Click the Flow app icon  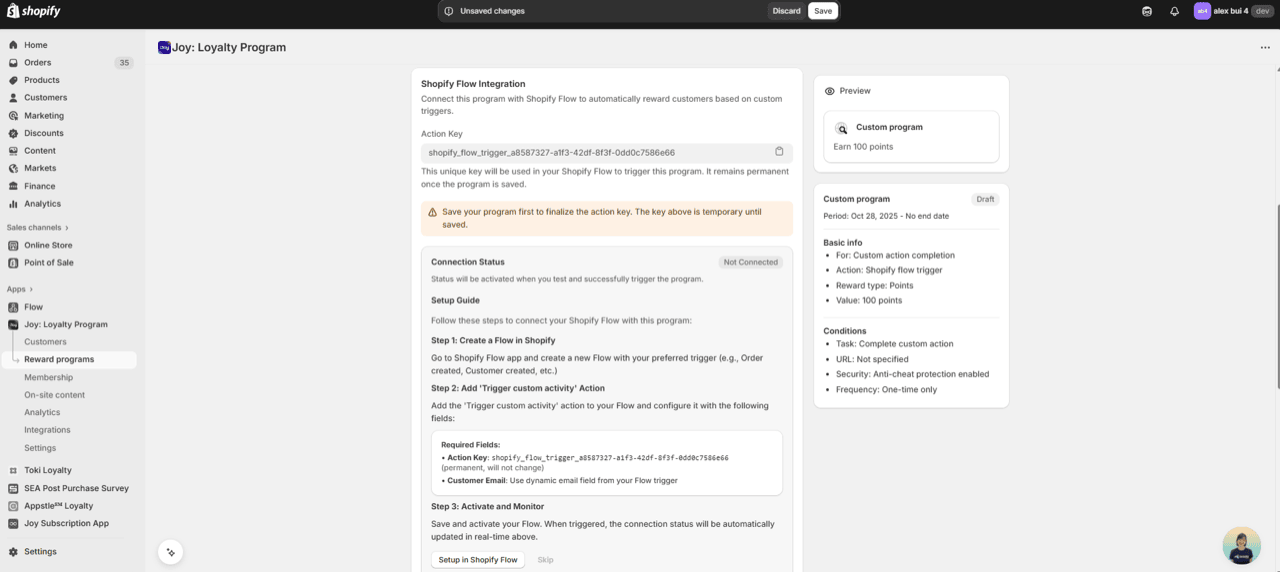[14, 307]
